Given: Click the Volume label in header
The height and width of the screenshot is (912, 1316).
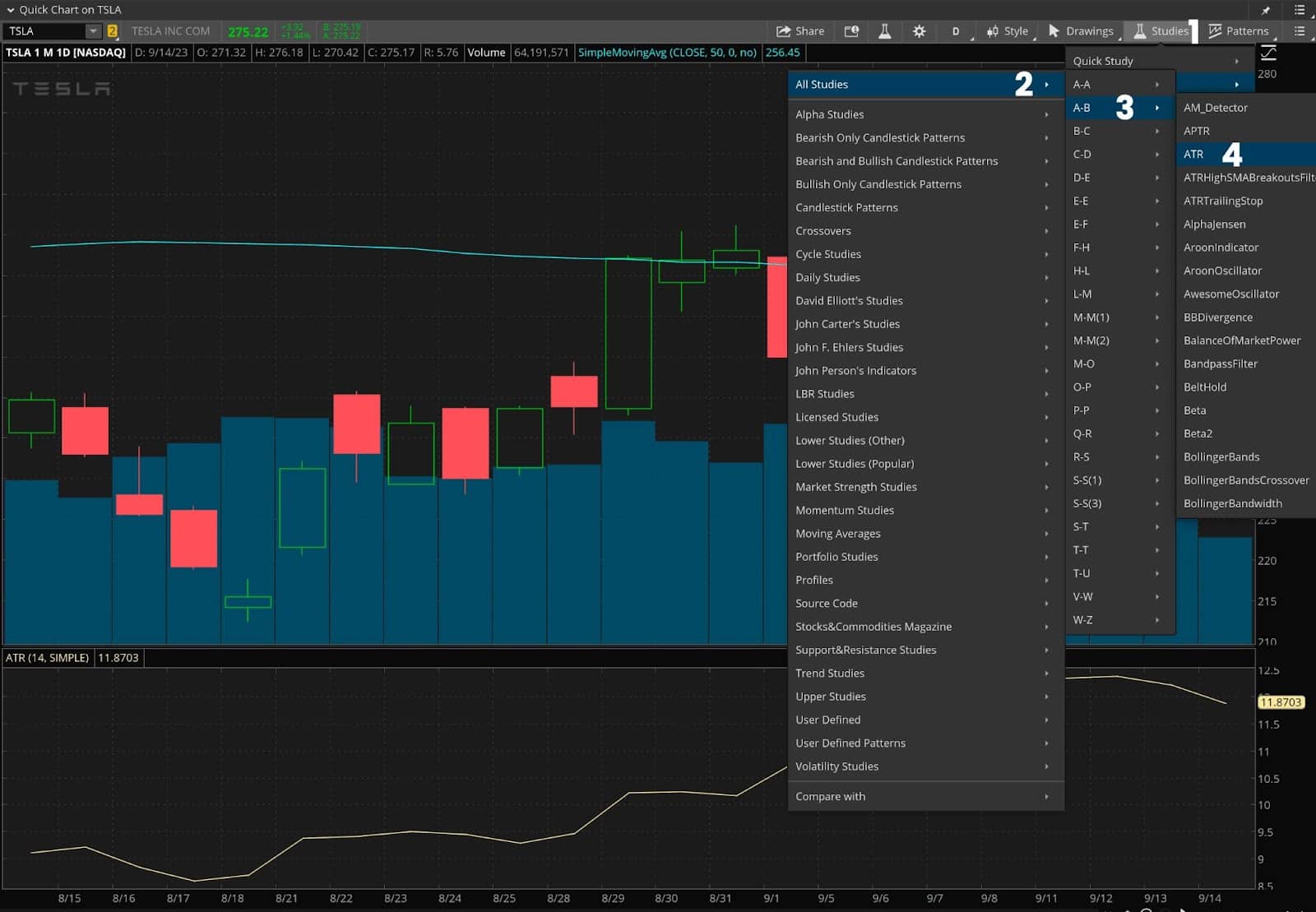Looking at the screenshot, I should click(x=486, y=53).
